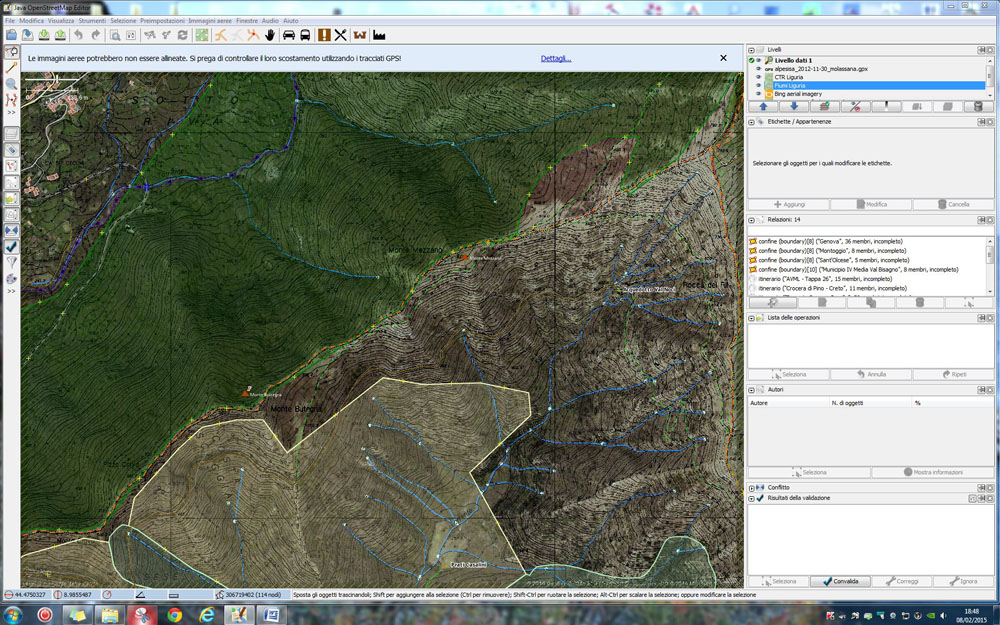Click the move layer up arrow button
Screen dimensions: 1000x625
coord(763,106)
